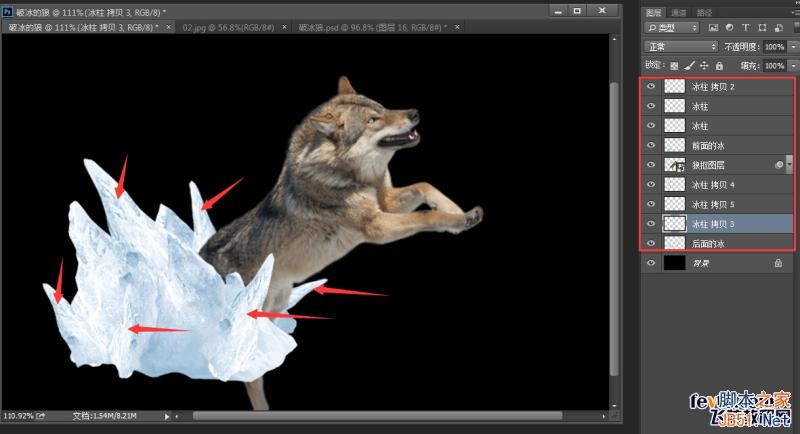
Task: Click the lock image pixels brush icon
Action: click(688, 65)
